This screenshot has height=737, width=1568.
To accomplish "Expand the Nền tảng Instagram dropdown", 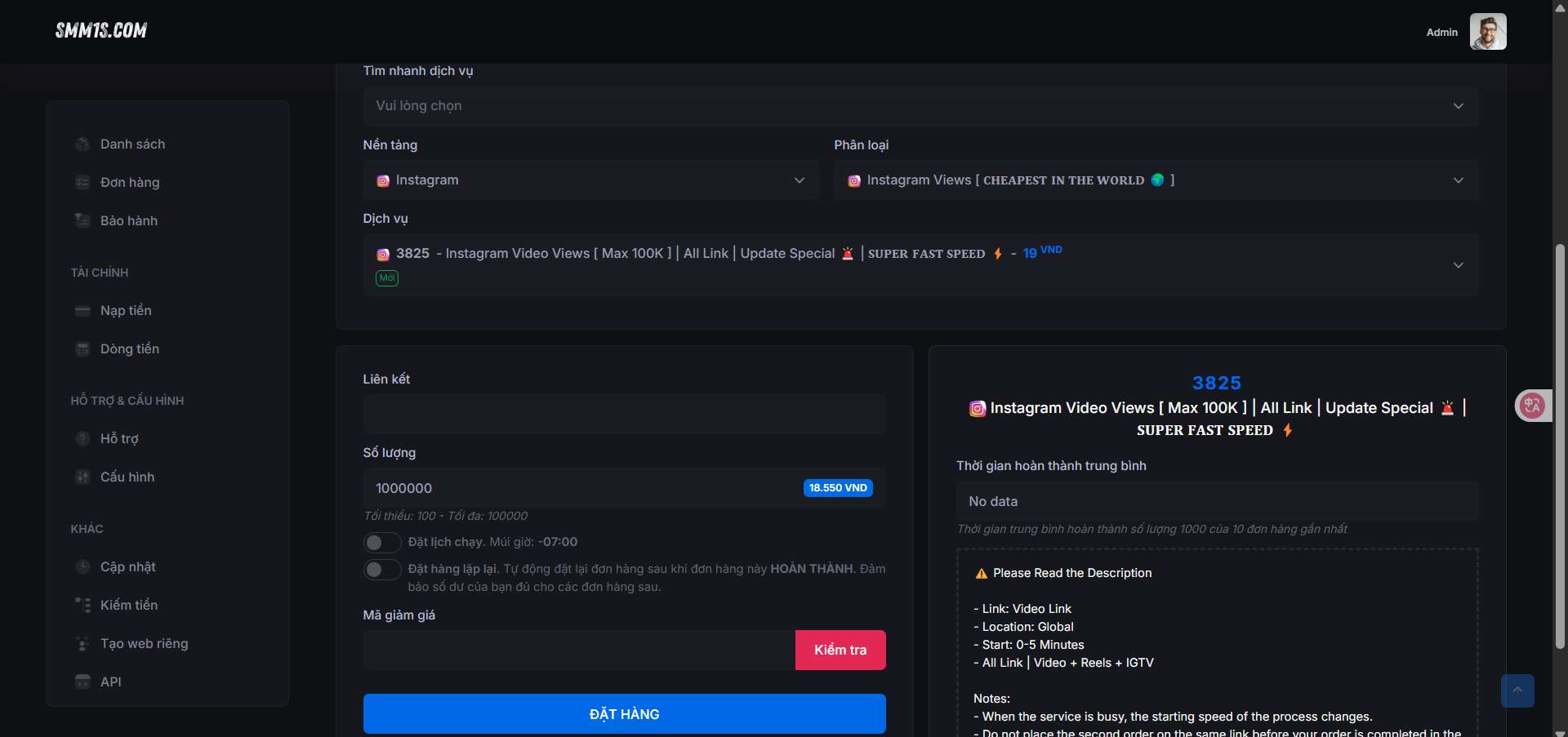I will (x=590, y=180).
